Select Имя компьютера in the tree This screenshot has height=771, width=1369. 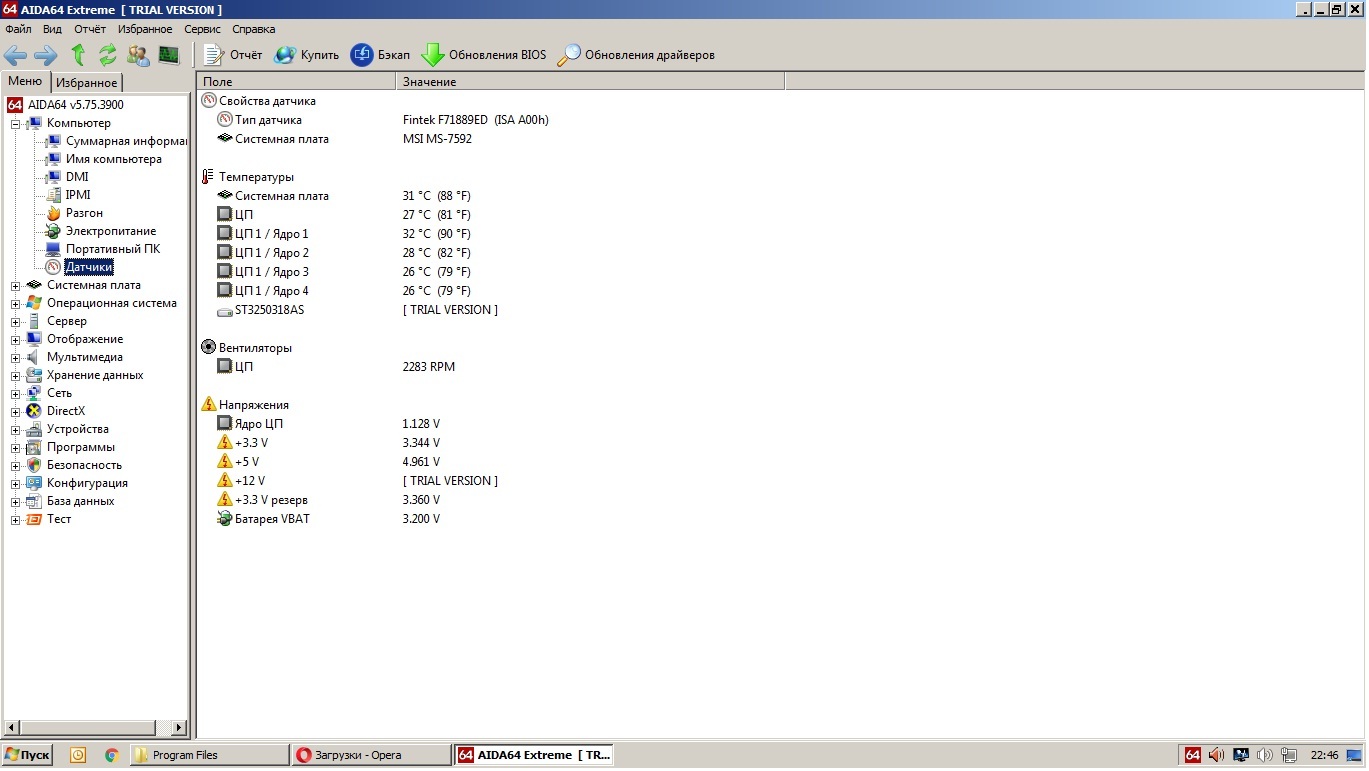tap(114, 159)
